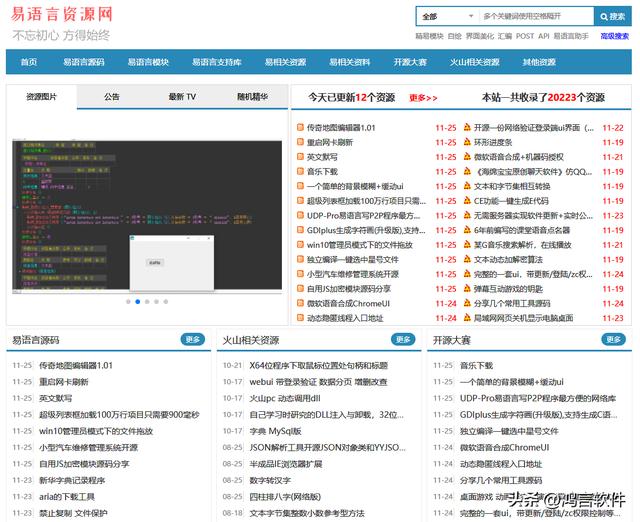Click the icon beside 重启网卡刷新 in updates

point(300,142)
